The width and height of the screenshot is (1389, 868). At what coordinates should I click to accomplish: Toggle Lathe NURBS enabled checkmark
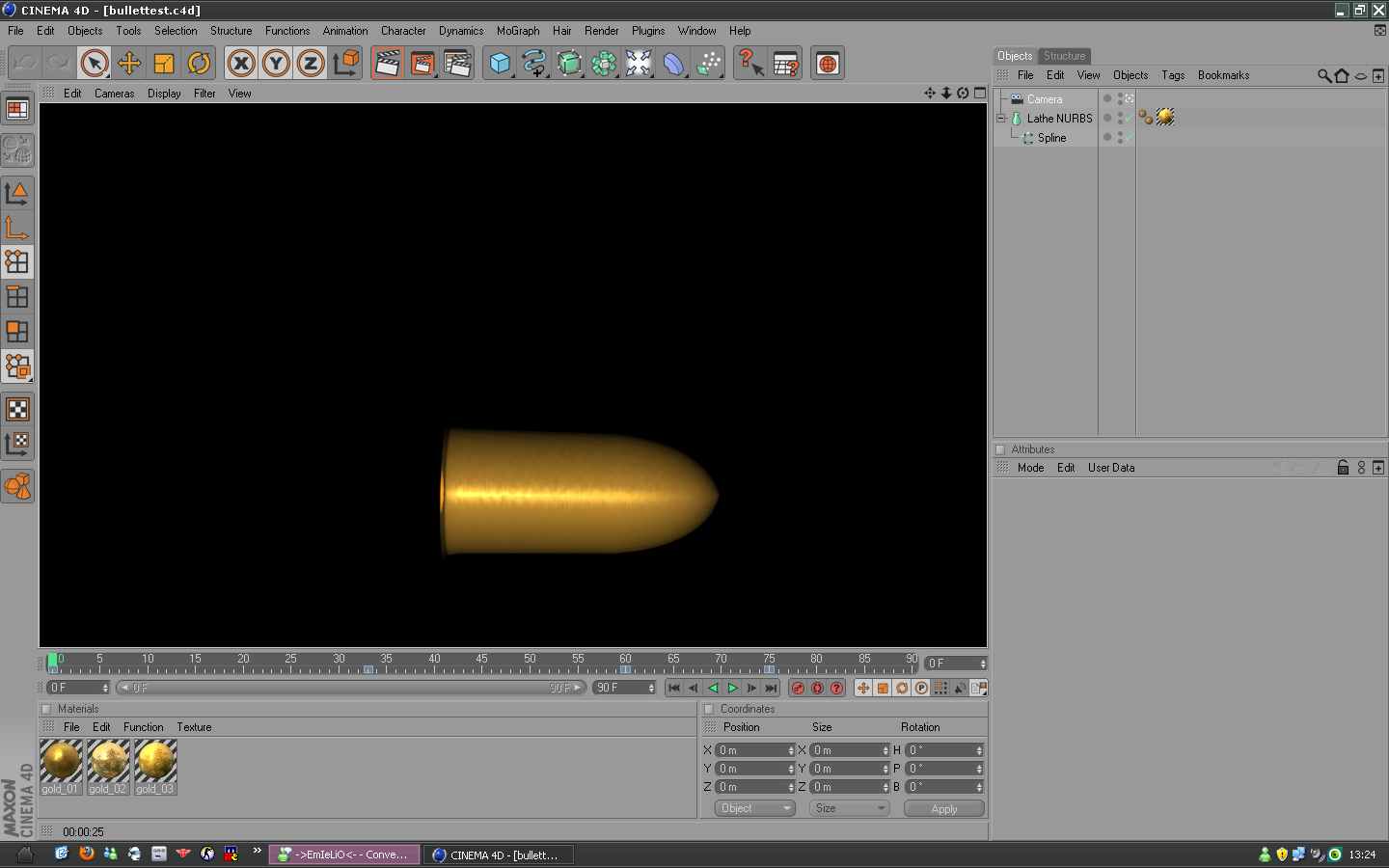click(1129, 119)
